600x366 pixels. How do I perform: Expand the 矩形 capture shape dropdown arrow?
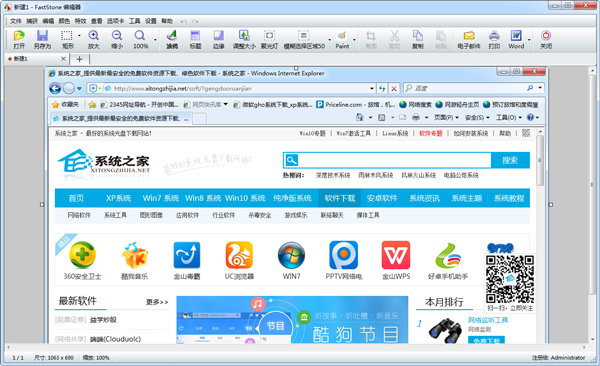[x=79, y=36]
